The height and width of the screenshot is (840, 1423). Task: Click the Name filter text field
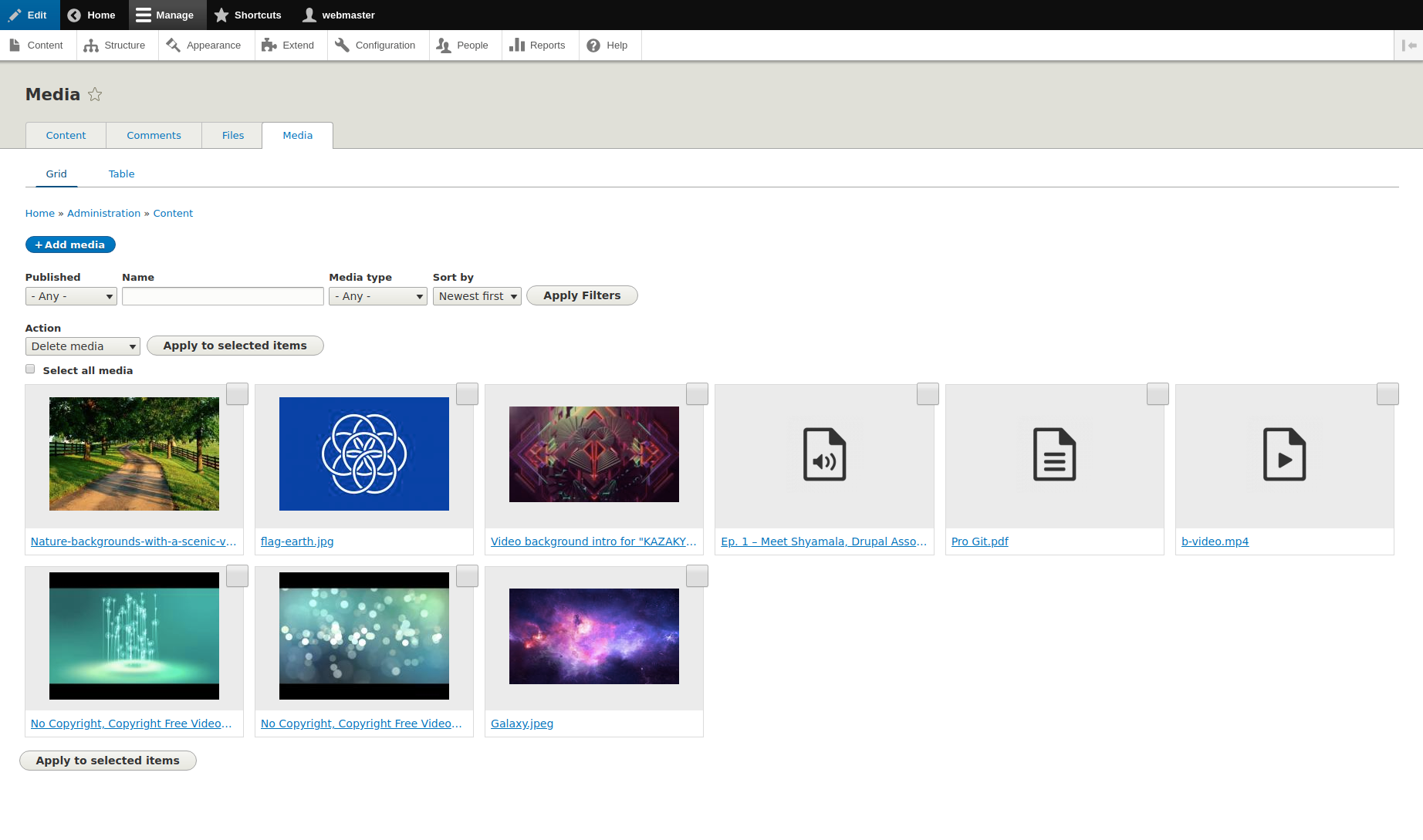[x=223, y=296]
